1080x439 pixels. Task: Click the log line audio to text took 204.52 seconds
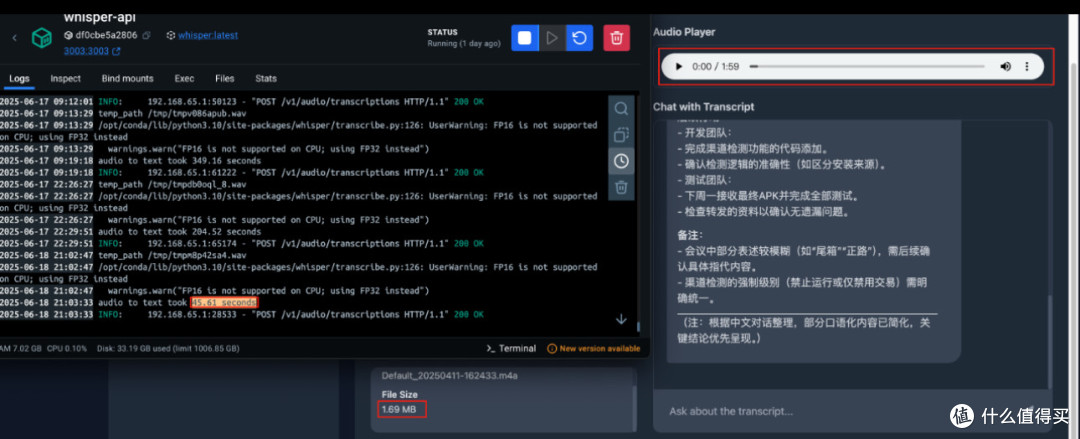pos(180,232)
